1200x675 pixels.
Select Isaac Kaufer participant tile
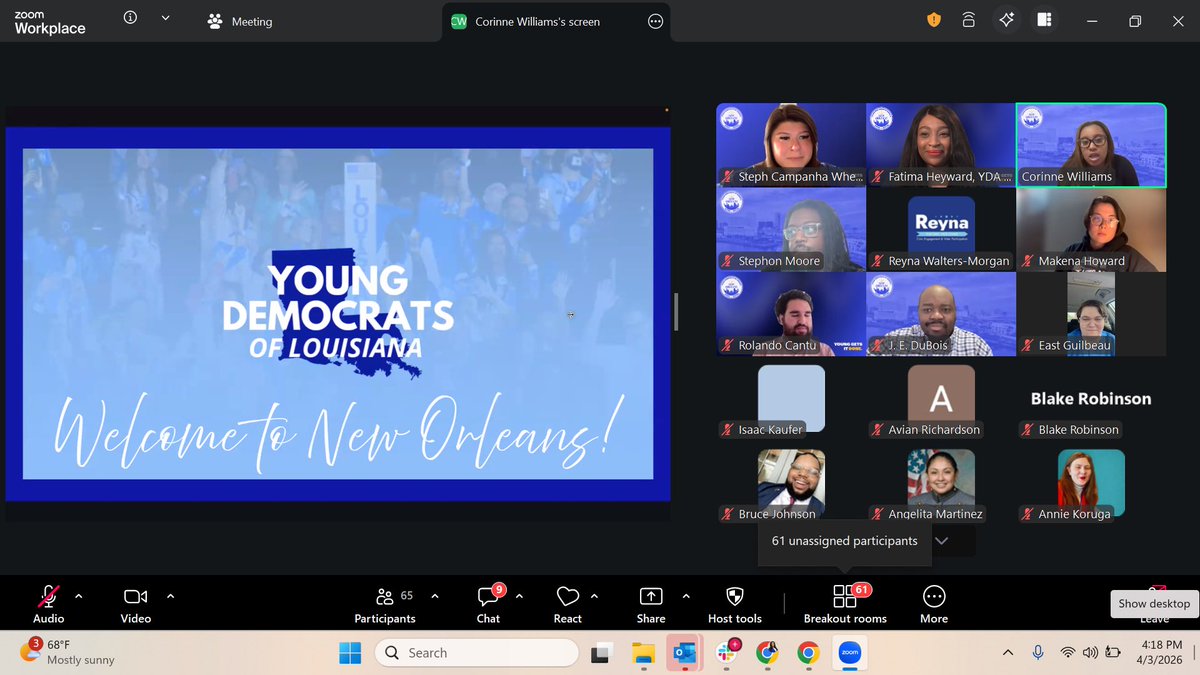coord(791,399)
